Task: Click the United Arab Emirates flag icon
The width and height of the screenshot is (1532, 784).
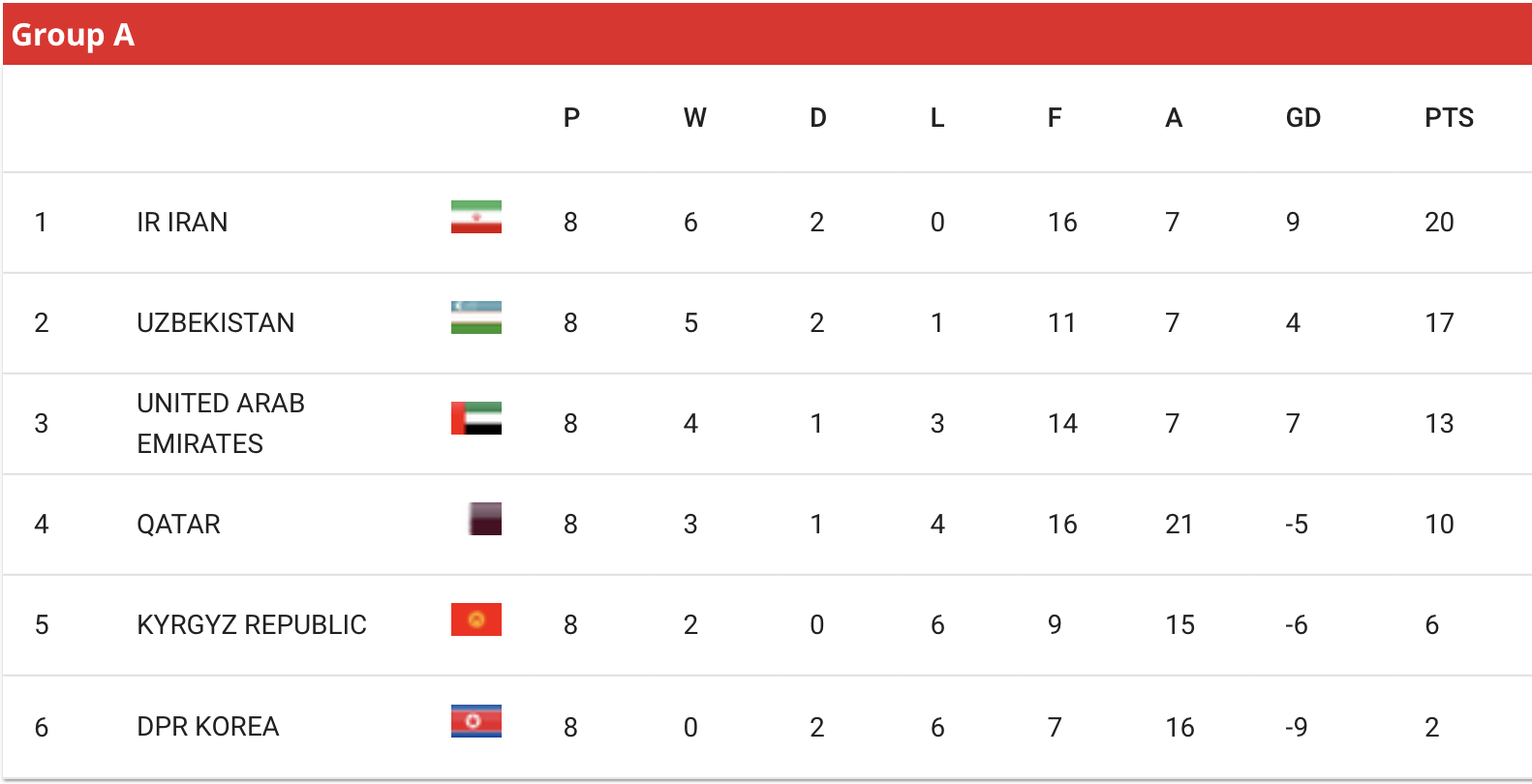Action: (476, 418)
